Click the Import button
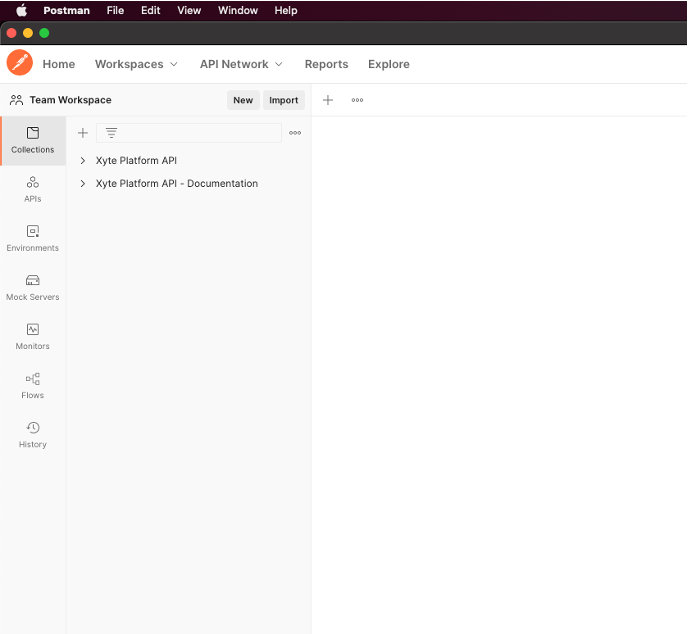Viewport: 688px width, 634px height. (283, 100)
